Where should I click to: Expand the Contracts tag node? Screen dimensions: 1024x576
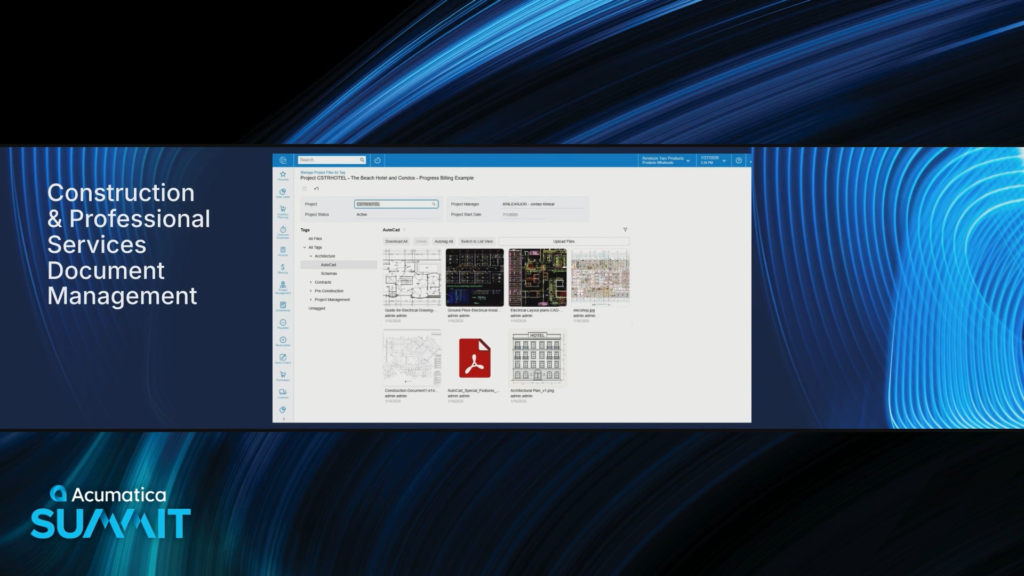[310, 282]
